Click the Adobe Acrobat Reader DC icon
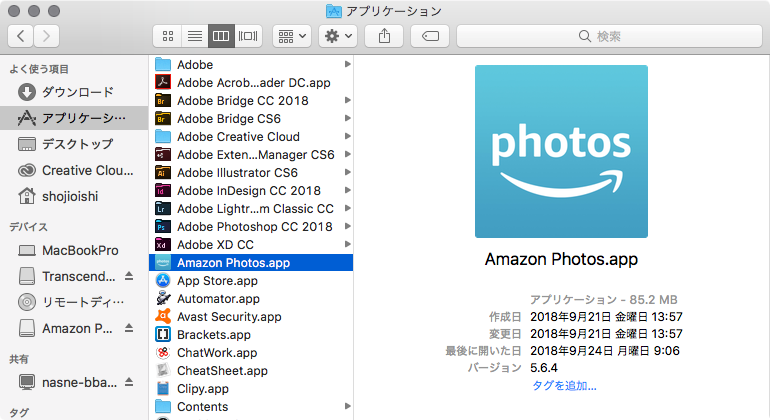The height and width of the screenshot is (420, 770). pos(163,82)
